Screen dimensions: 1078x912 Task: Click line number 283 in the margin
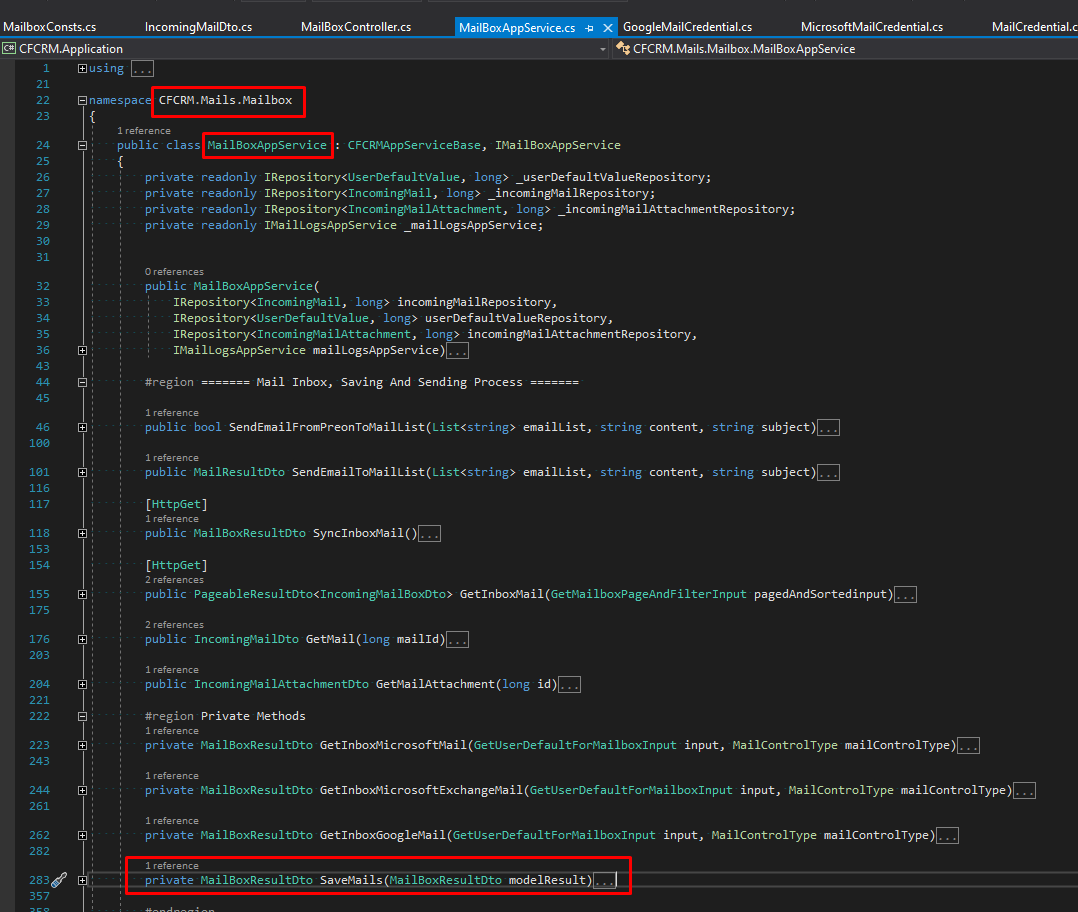(39, 880)
